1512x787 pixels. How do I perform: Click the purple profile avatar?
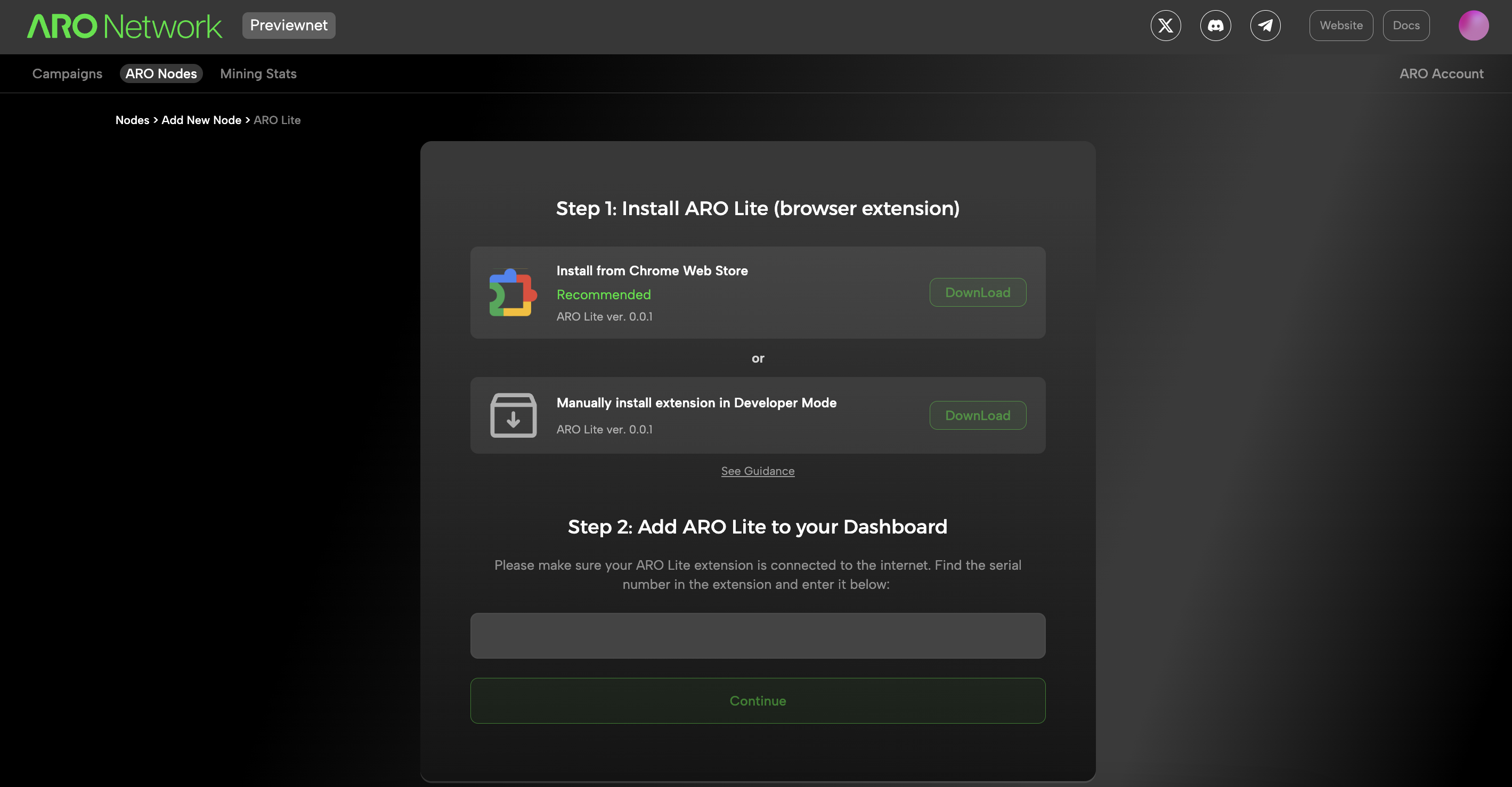[1474, 26]
